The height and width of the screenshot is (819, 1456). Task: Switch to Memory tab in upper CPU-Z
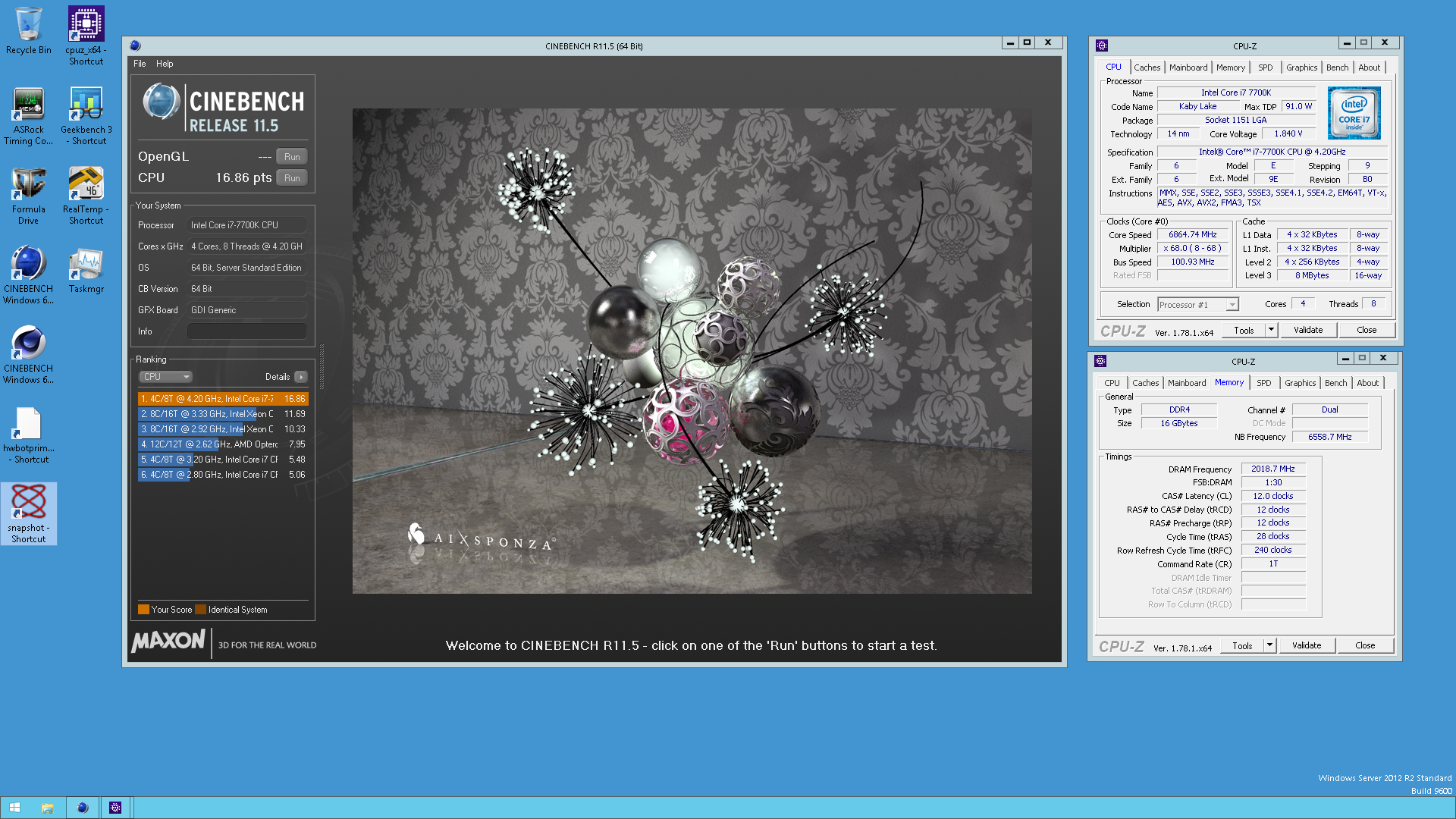1230,67
